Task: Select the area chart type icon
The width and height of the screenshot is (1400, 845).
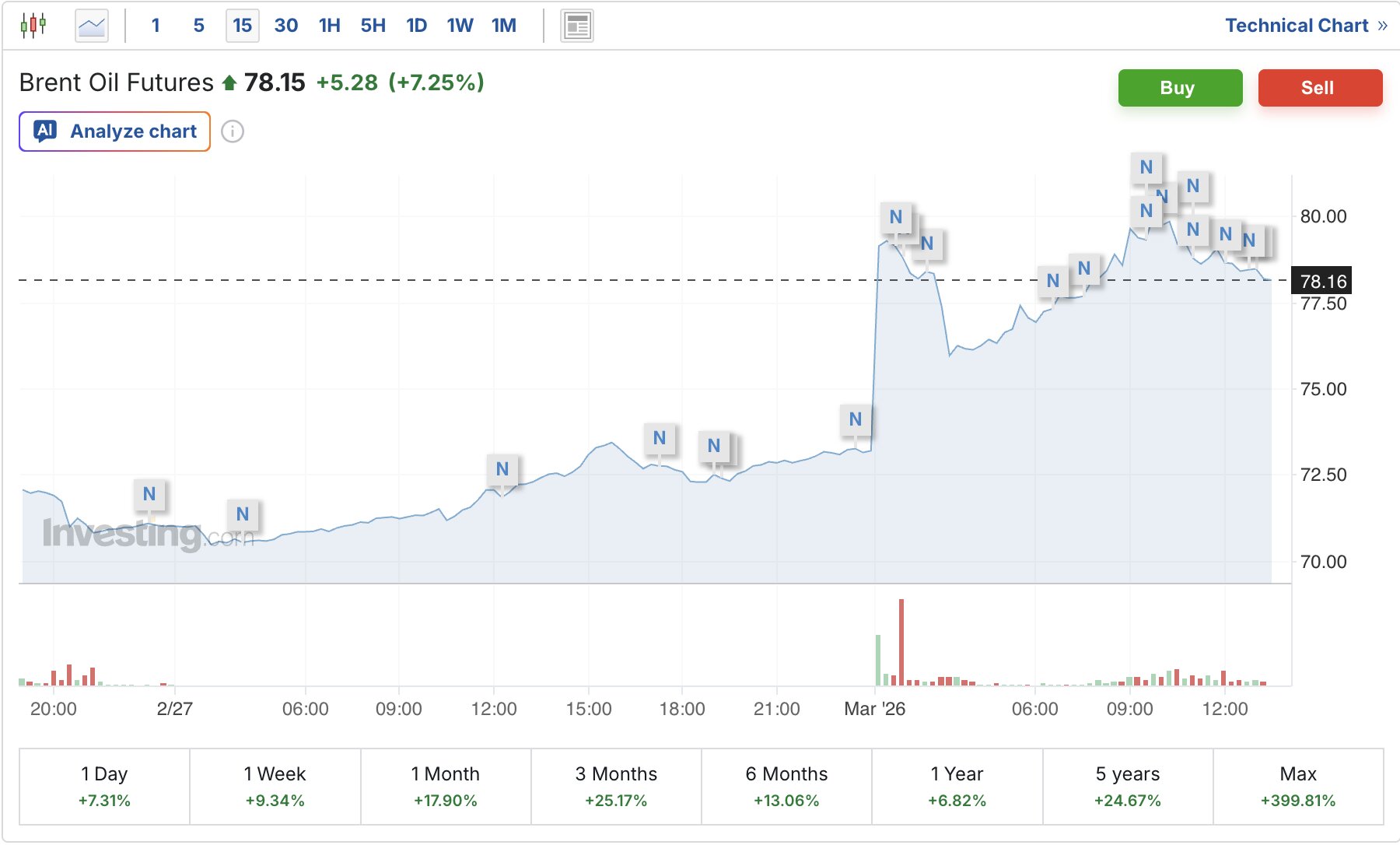Action: (91, 26)
